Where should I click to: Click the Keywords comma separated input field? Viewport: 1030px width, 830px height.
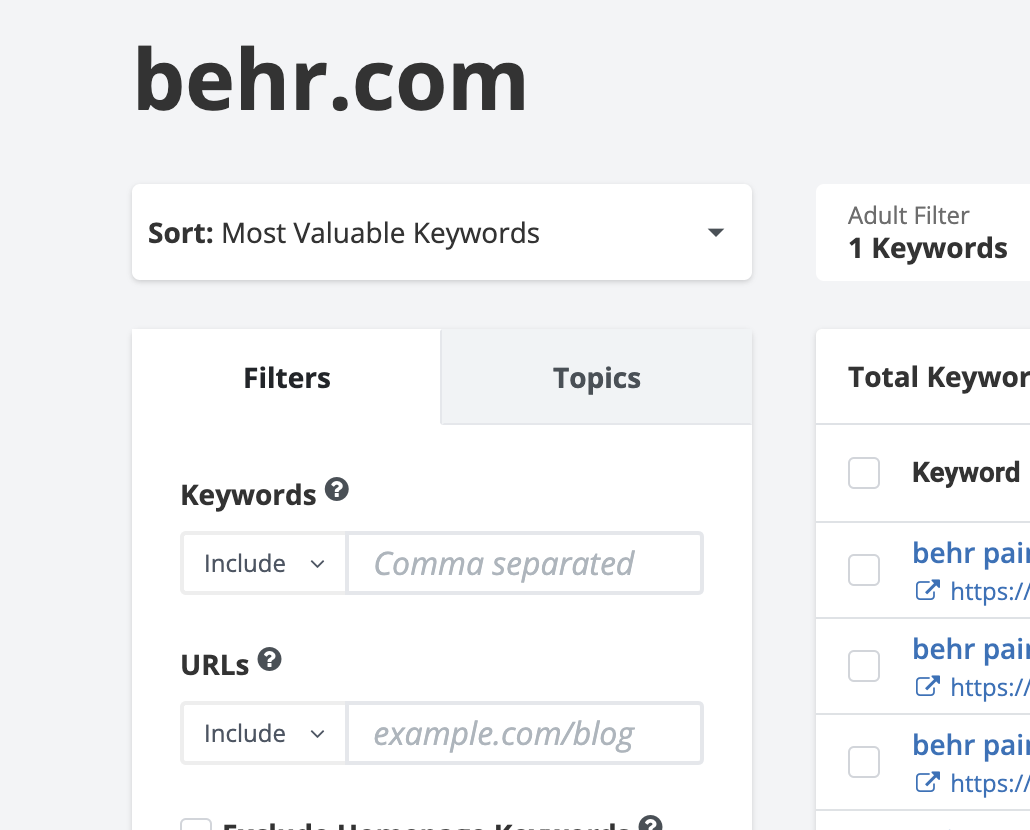tap(524, 564)
